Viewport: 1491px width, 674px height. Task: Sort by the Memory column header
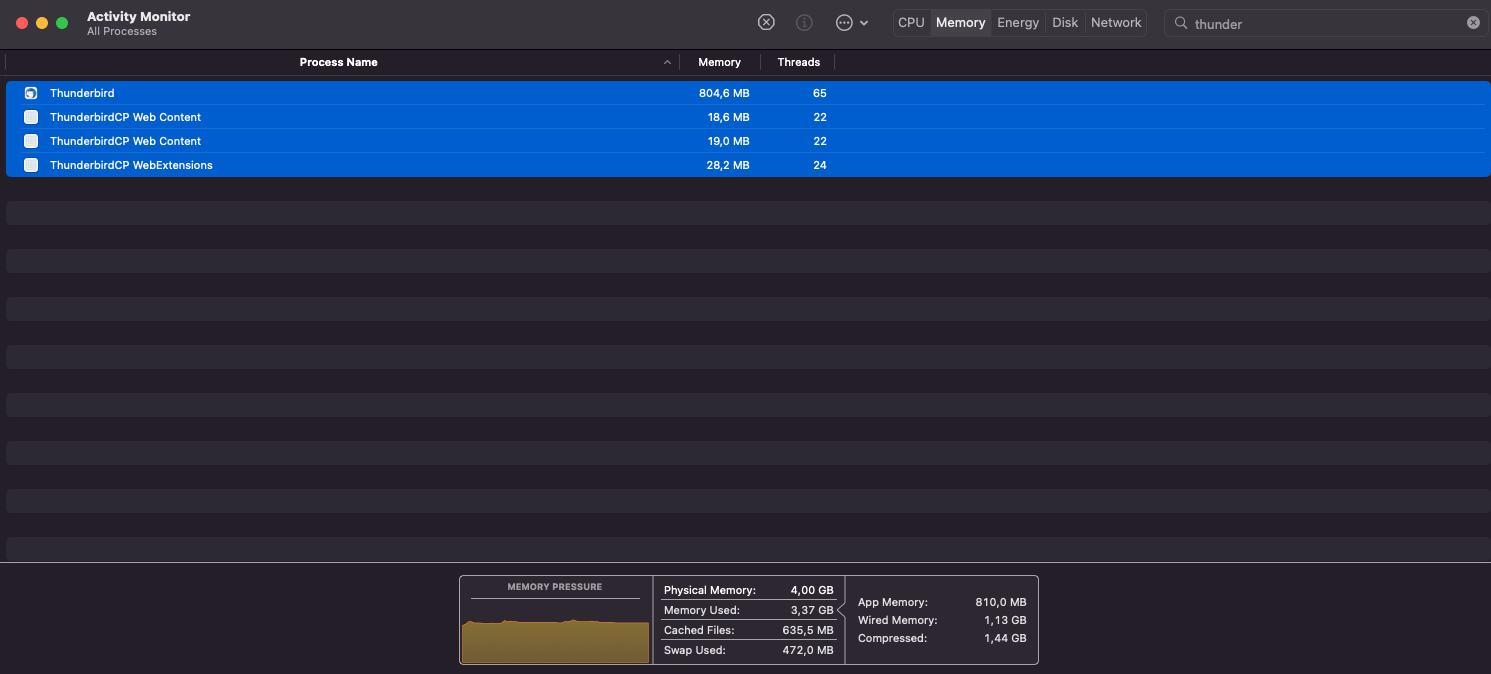719,62
